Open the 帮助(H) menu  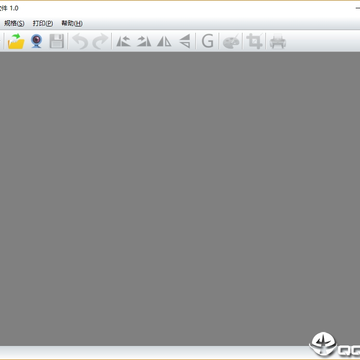(x=72, y=23)
